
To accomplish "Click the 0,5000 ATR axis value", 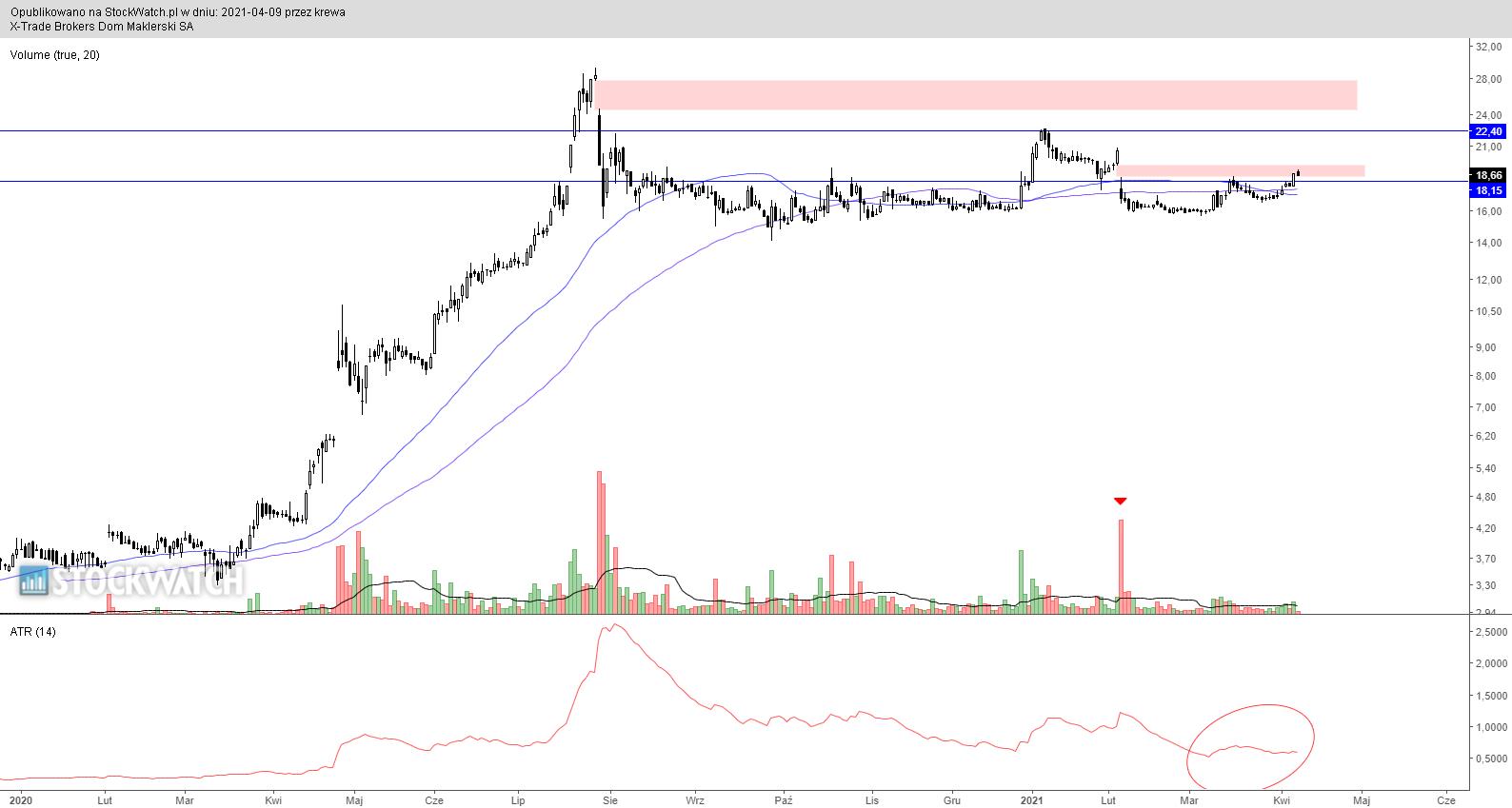I will point(1490,759).
